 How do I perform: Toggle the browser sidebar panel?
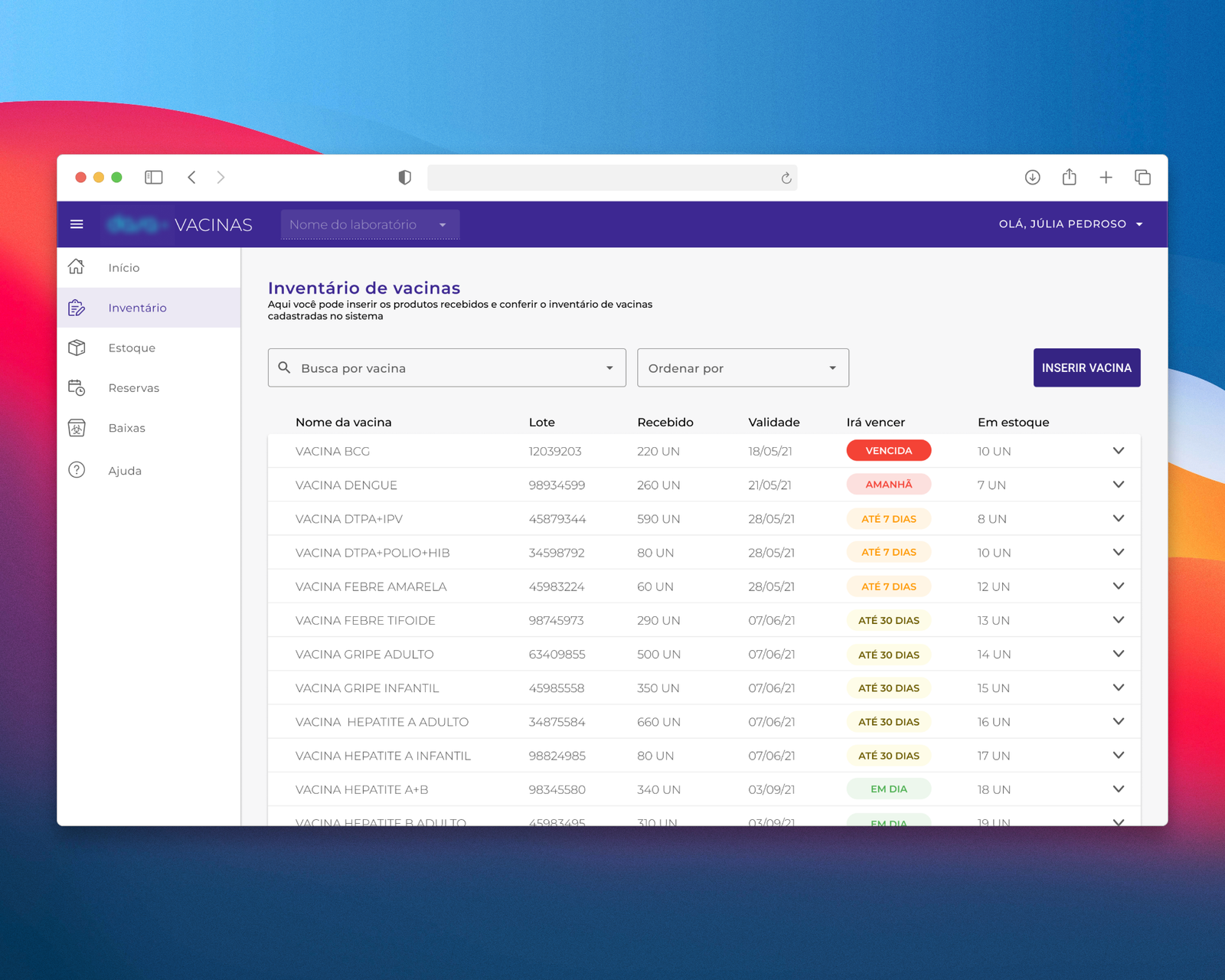pyautogui.click(x=154, y=178)
